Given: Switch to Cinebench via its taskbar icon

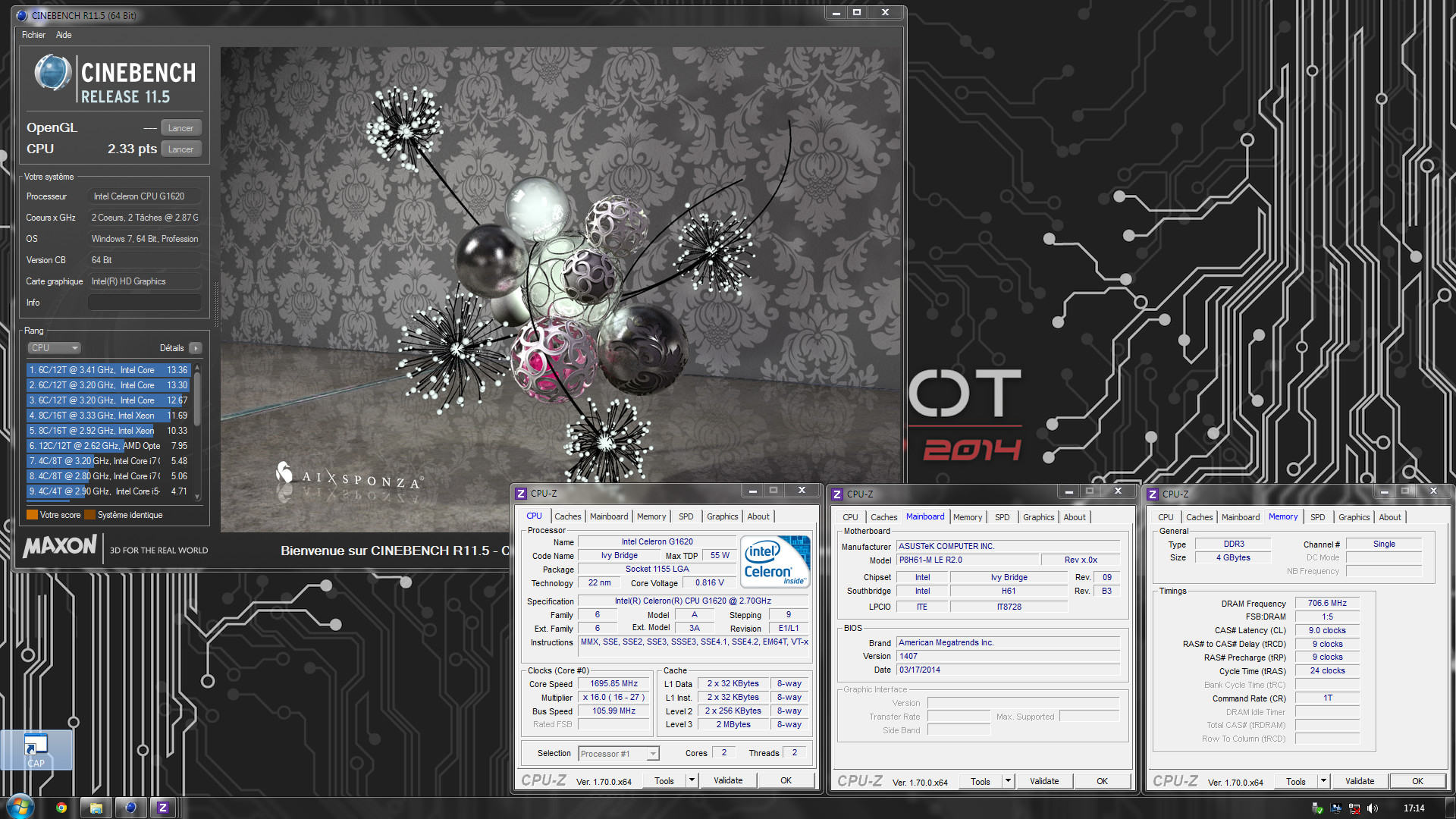Looking at the screenshot, I should pos(130,808).
